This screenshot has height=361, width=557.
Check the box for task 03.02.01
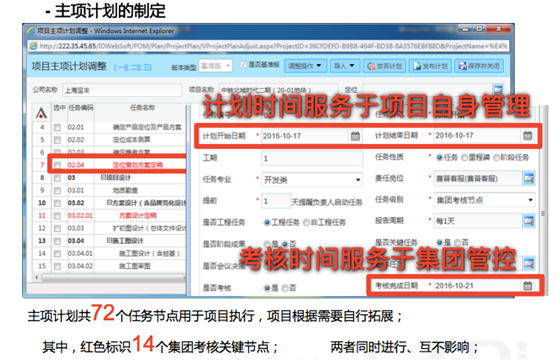pyautogui.click(x=57, y=216)
